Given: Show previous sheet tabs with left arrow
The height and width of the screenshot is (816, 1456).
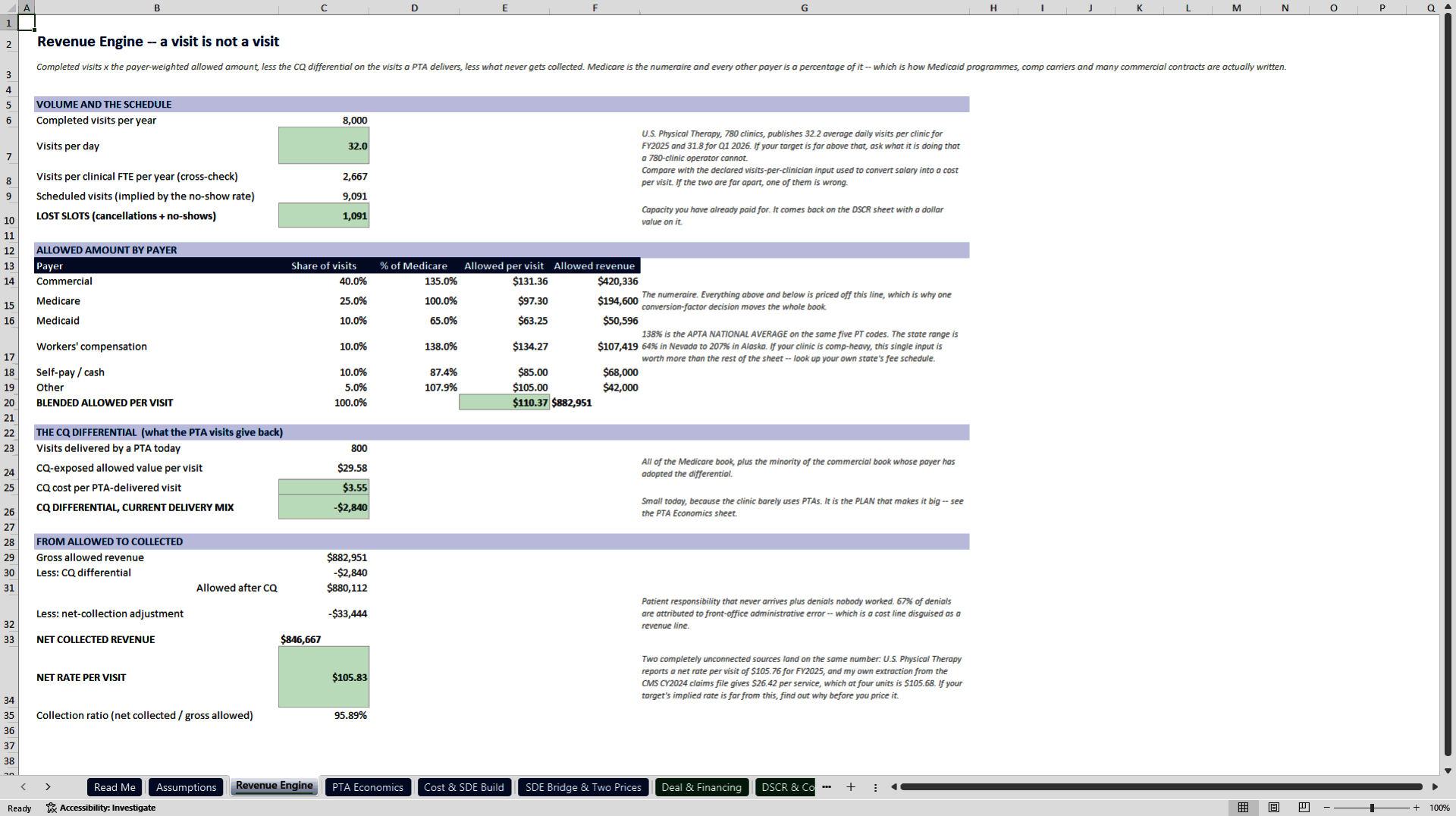Looking at the screenshot, I should (x=24, y=787).
